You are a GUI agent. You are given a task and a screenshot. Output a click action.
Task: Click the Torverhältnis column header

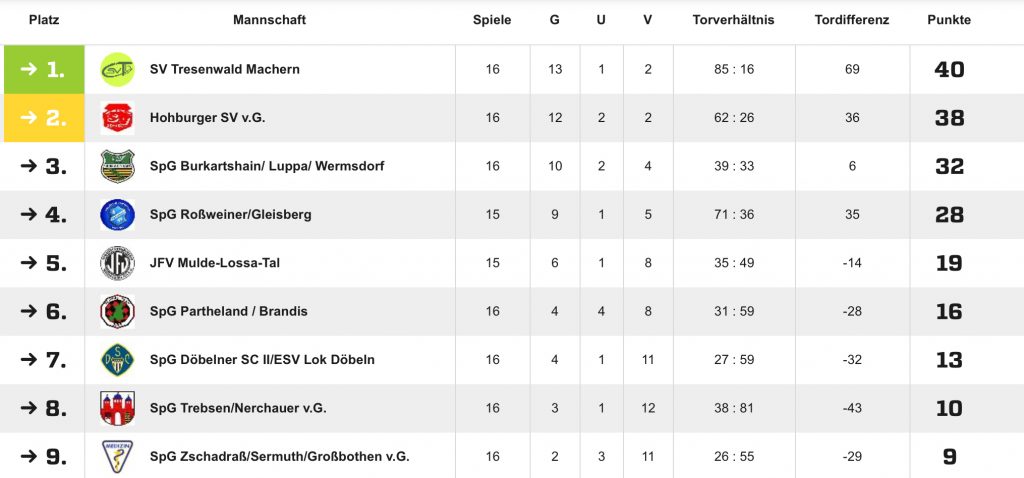click(x=733, y=20)
